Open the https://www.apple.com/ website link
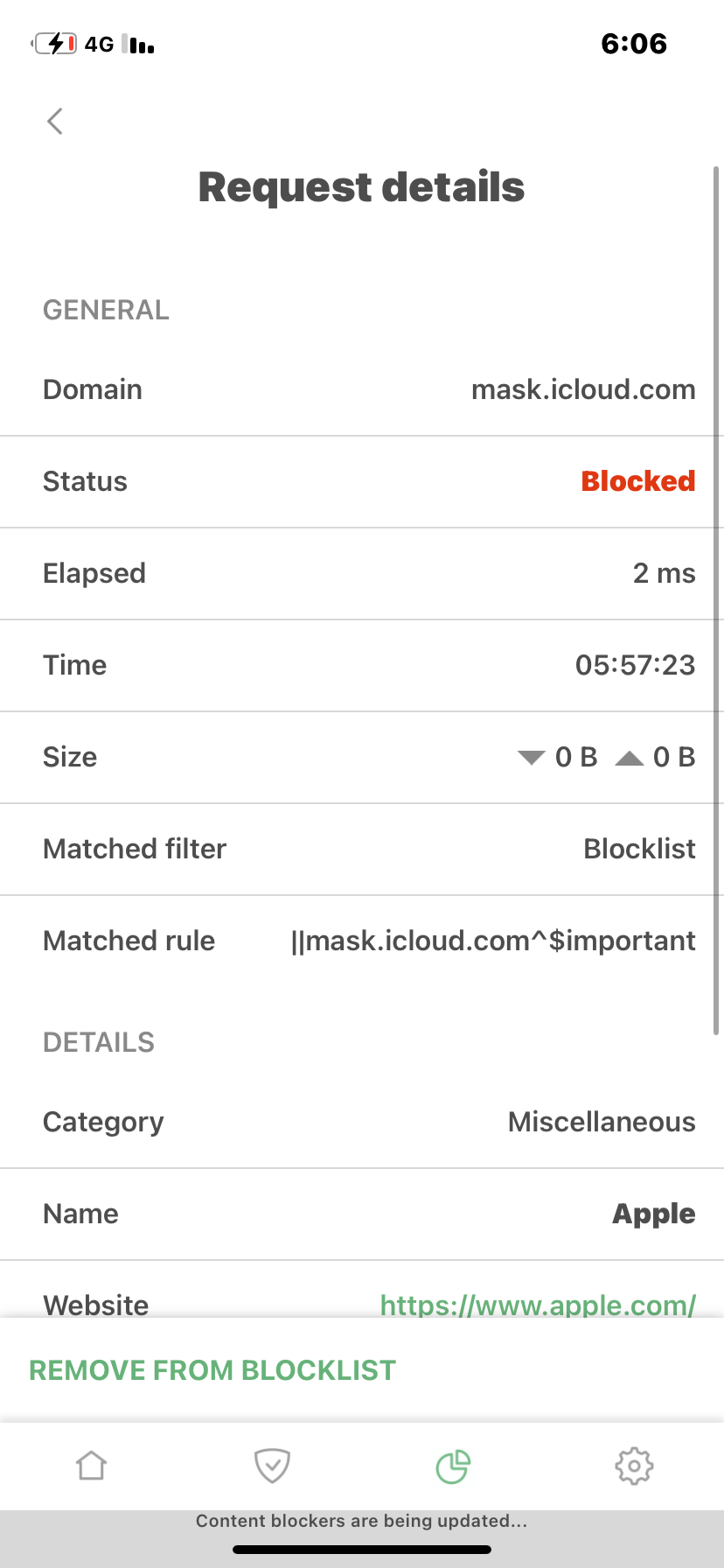724x1568 pixels. 538,1305
